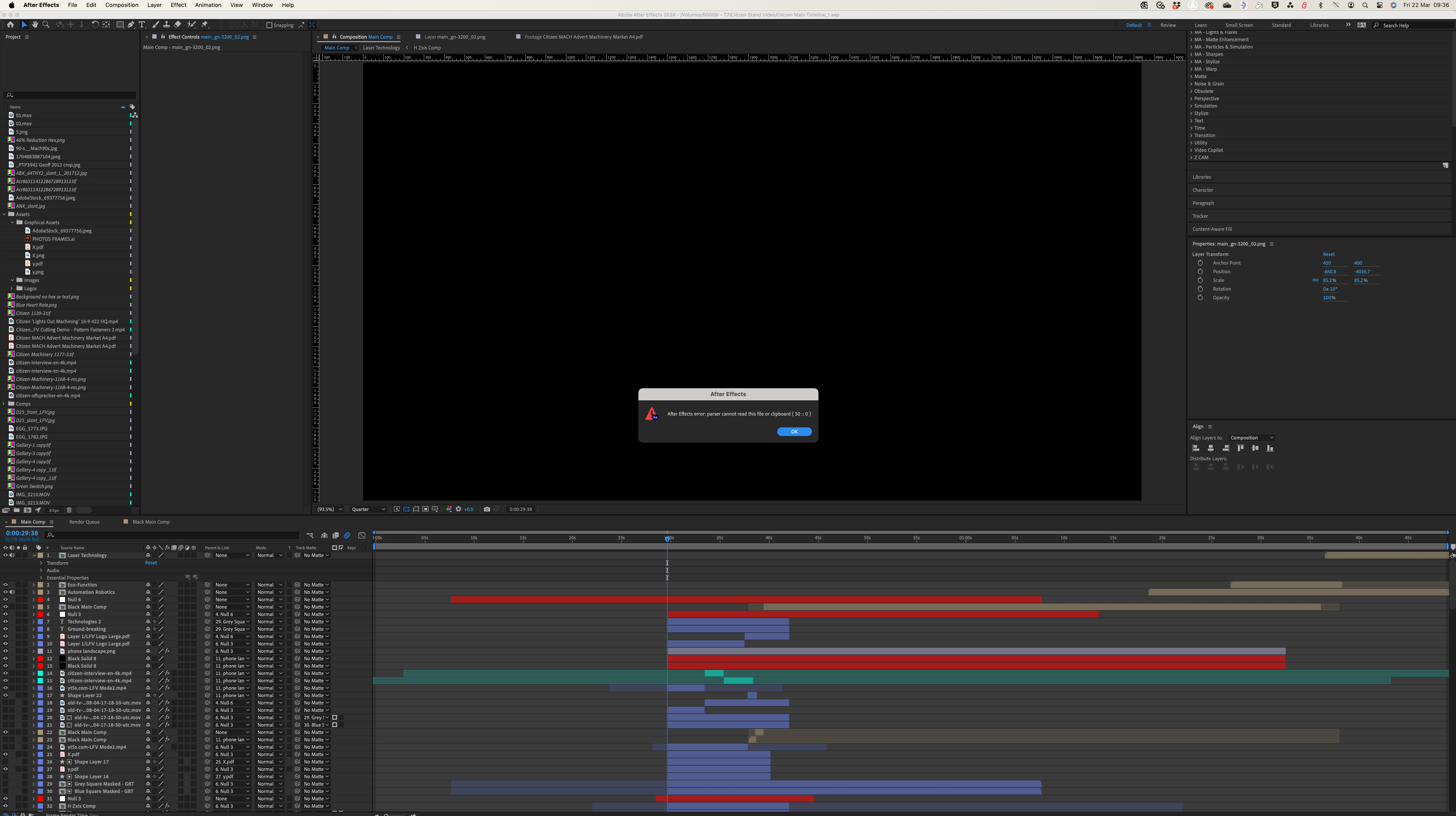Screen dimensions: 1456x816
Task: Open the Animation menu
Action: click(x=208, y=5)
